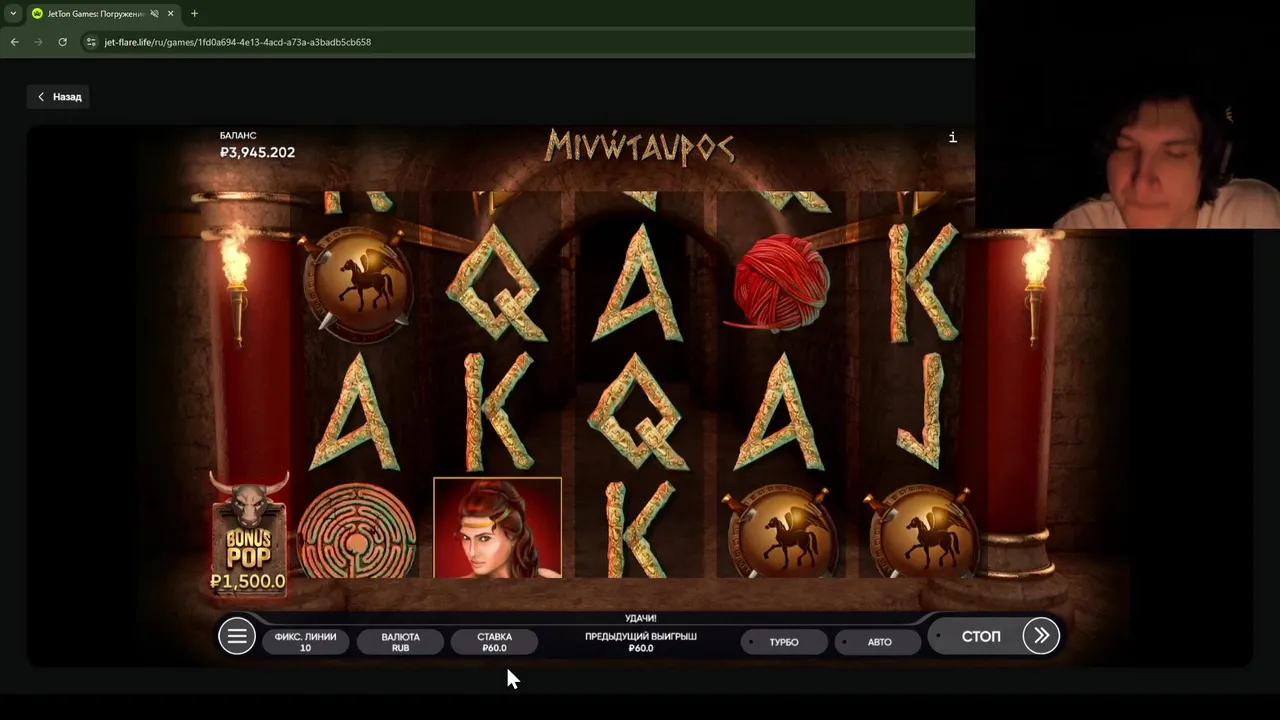Click the red-haired woman symbol

pos(497,528)
